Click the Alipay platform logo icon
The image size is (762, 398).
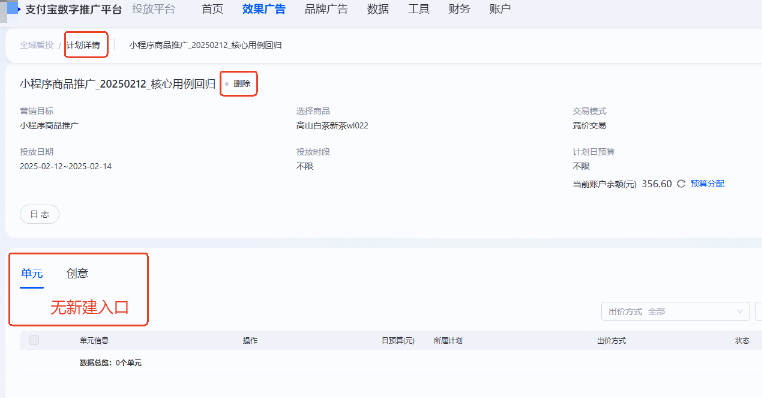click(x=13, y=9)
